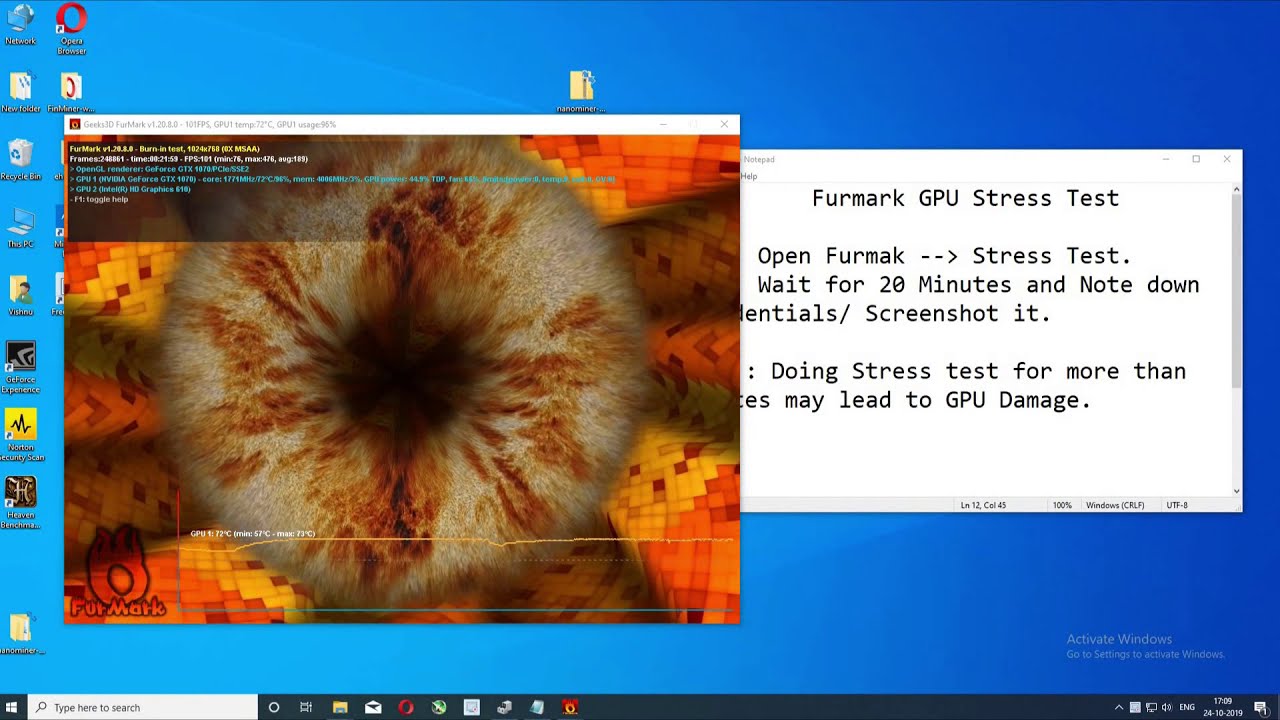1280x720 pixels.
Task: Click the 'F1: toggle help' line in FurMark
Action: tap(100, 199)
